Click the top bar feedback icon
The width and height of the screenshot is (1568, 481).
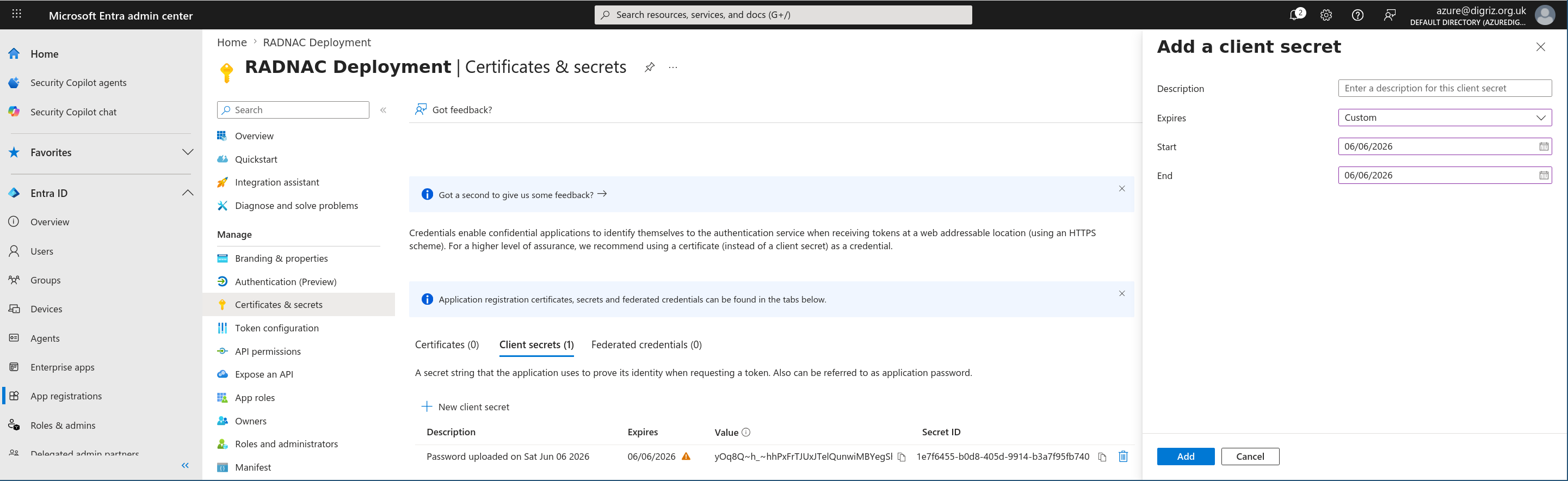click(1390, 15)
